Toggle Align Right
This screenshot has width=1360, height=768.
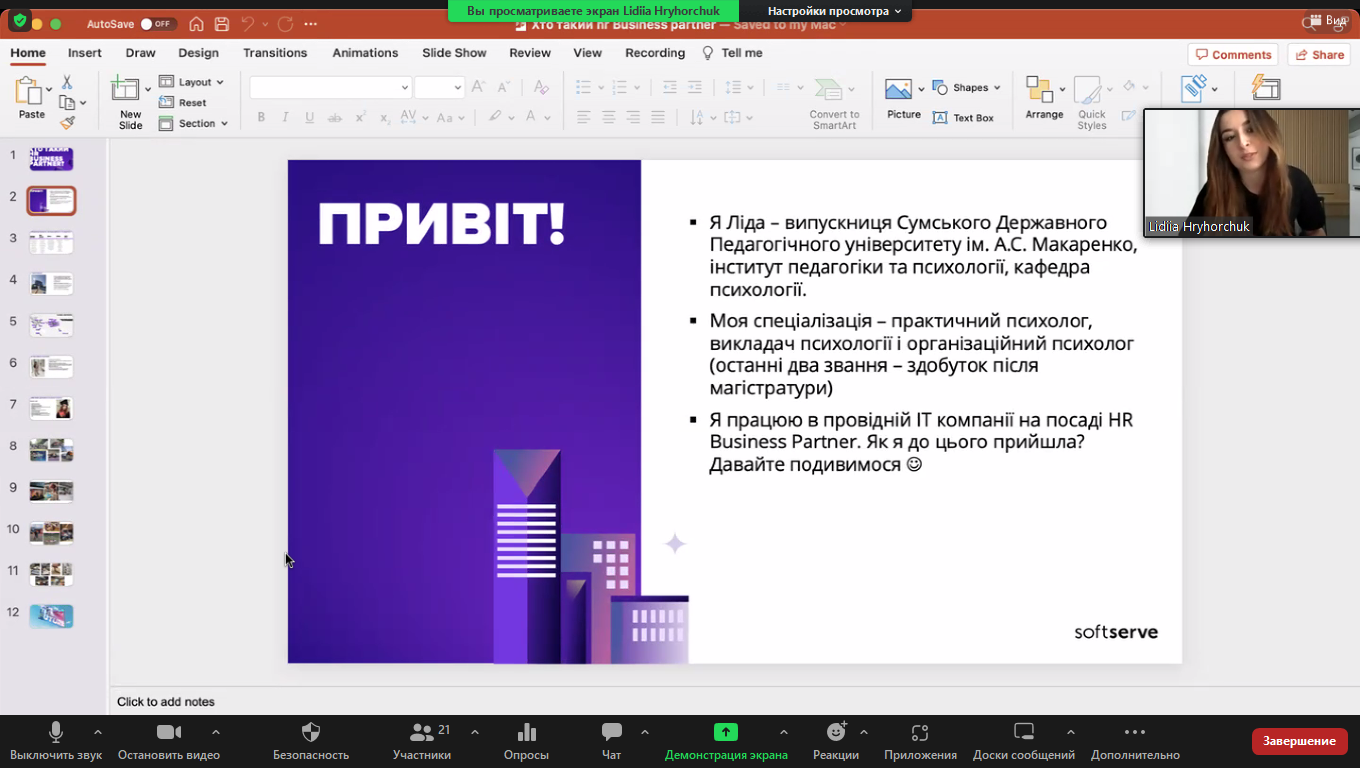(x=633, y=117)
